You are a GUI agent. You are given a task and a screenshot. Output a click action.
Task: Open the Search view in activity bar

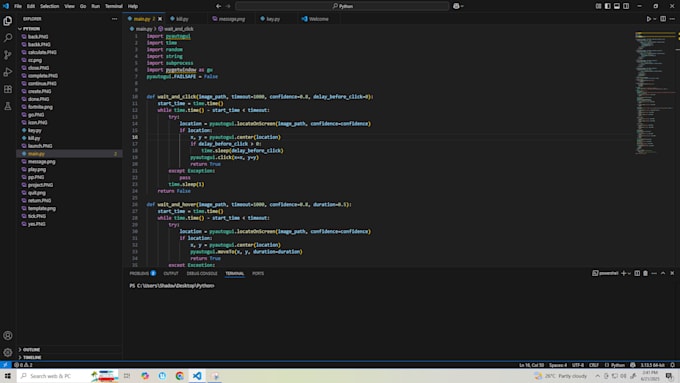[x=7, y=38]
